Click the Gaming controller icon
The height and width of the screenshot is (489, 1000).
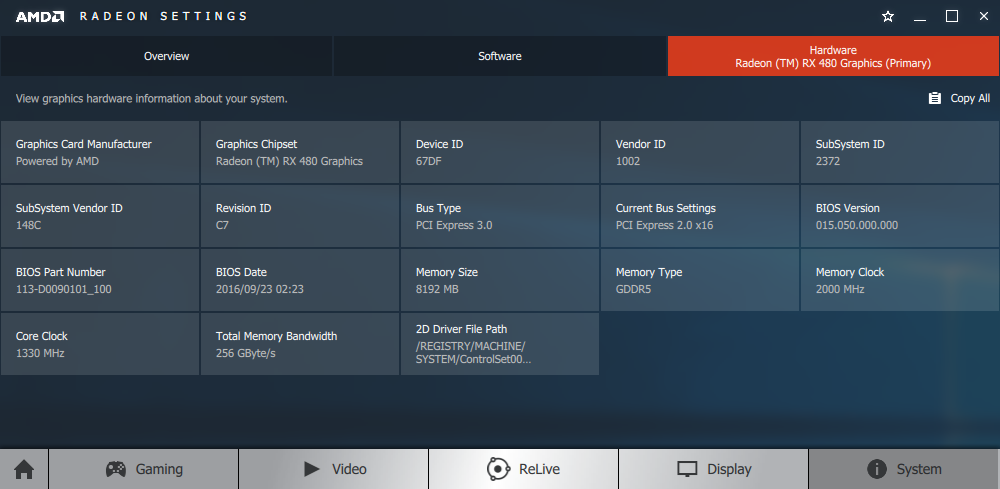(x=115, y=469)
